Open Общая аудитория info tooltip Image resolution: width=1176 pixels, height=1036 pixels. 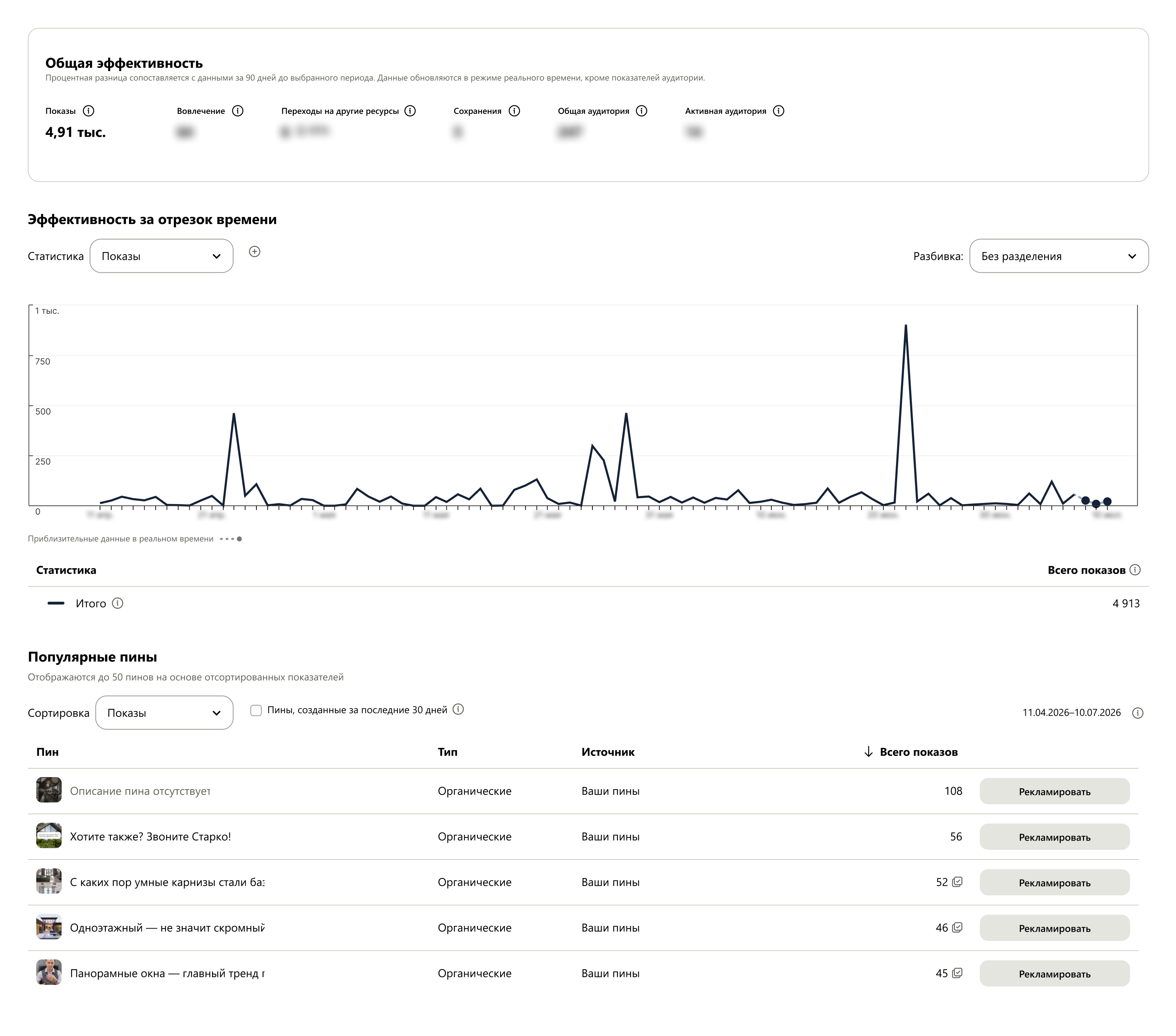tap(641, 111)
